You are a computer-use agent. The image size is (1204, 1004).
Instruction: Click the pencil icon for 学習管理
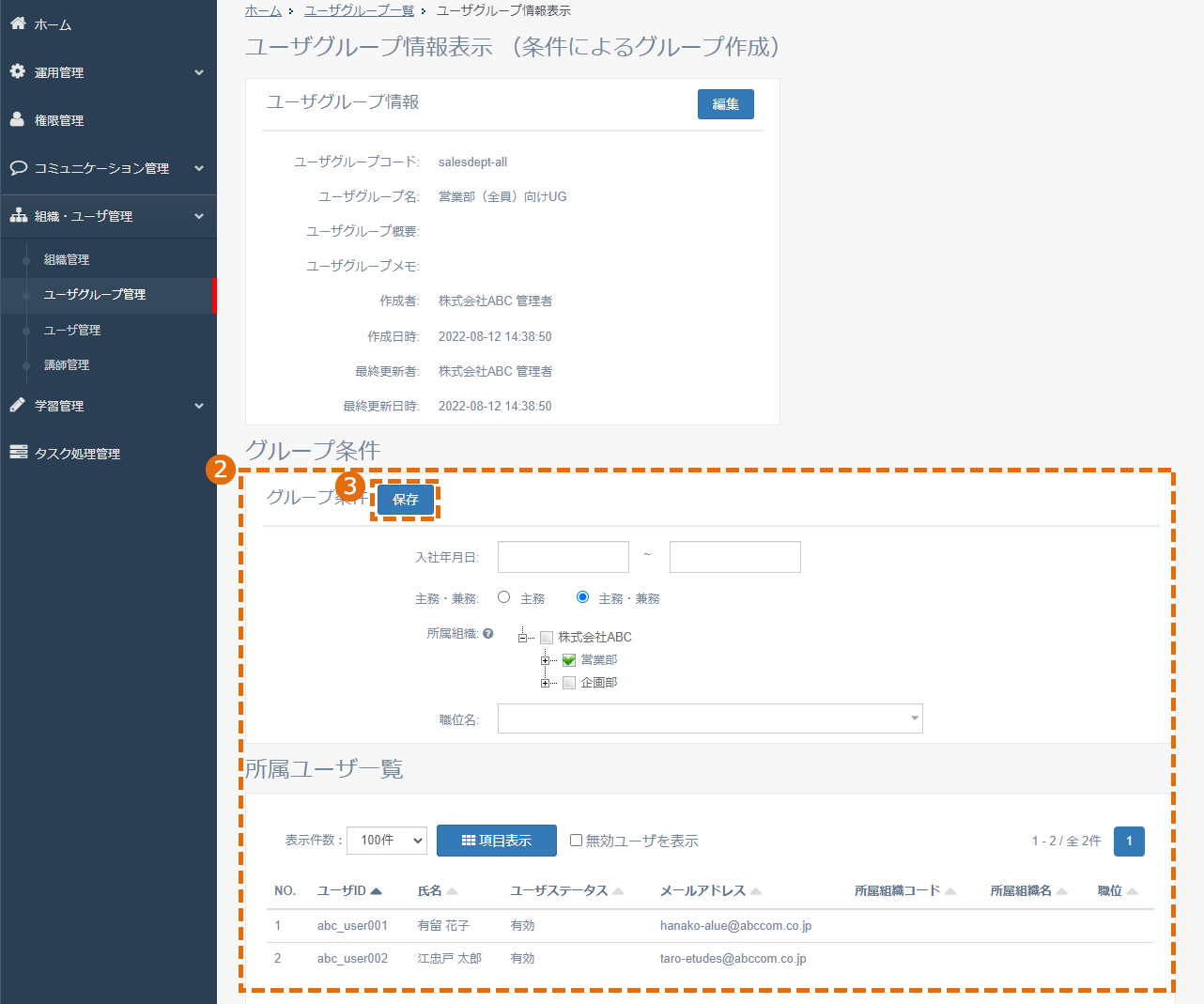pyautogui.click(x=18, y=405)
